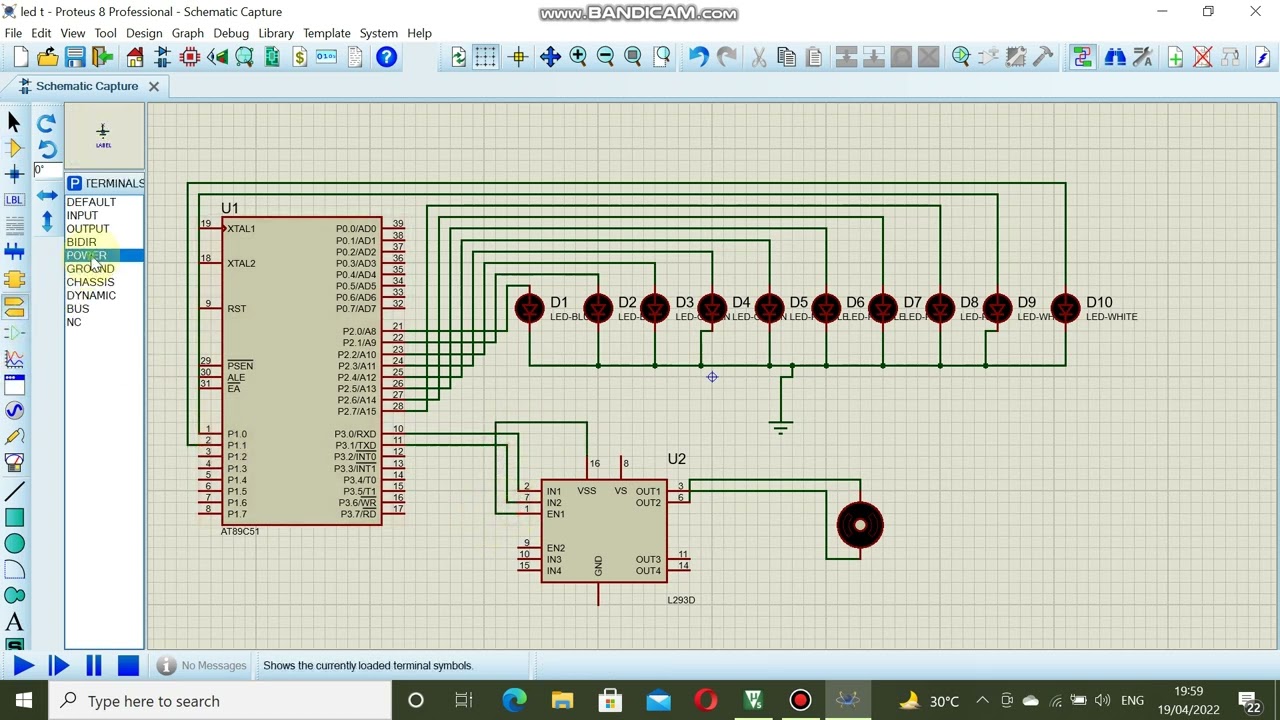Click the No Messages status indicator
The height and width of the screenshot is (720, 1280).
pyautogui.click(x=202, y=665)
